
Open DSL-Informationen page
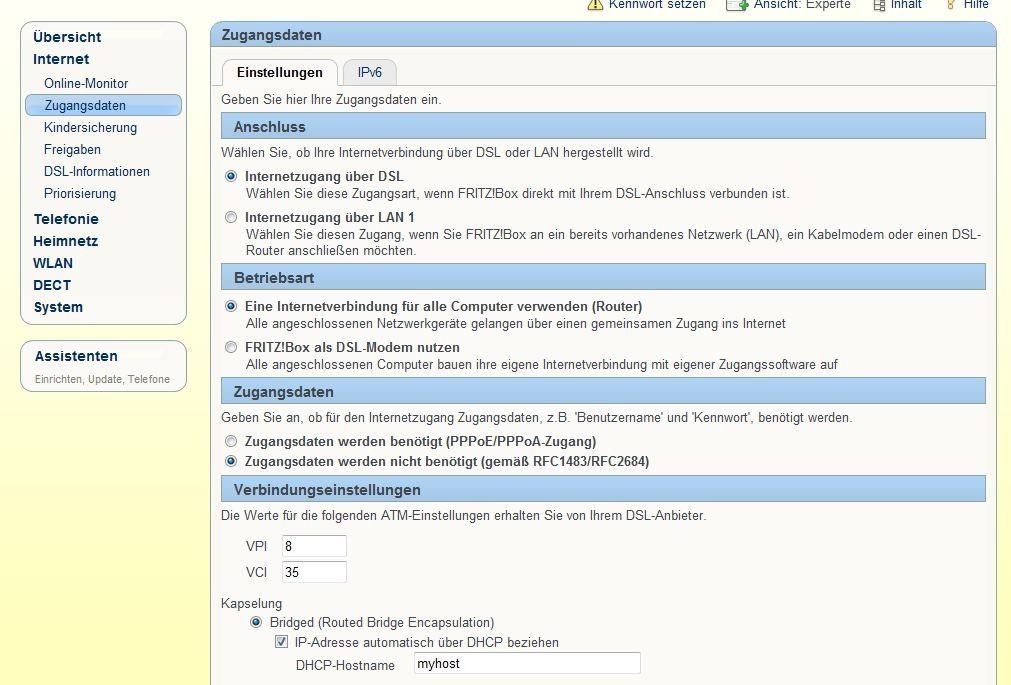click(96, 171)
